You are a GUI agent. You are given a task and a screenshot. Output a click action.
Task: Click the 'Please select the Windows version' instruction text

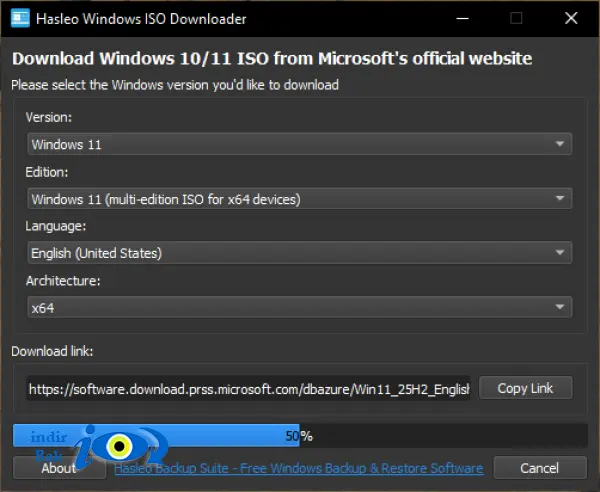[175, 85]
